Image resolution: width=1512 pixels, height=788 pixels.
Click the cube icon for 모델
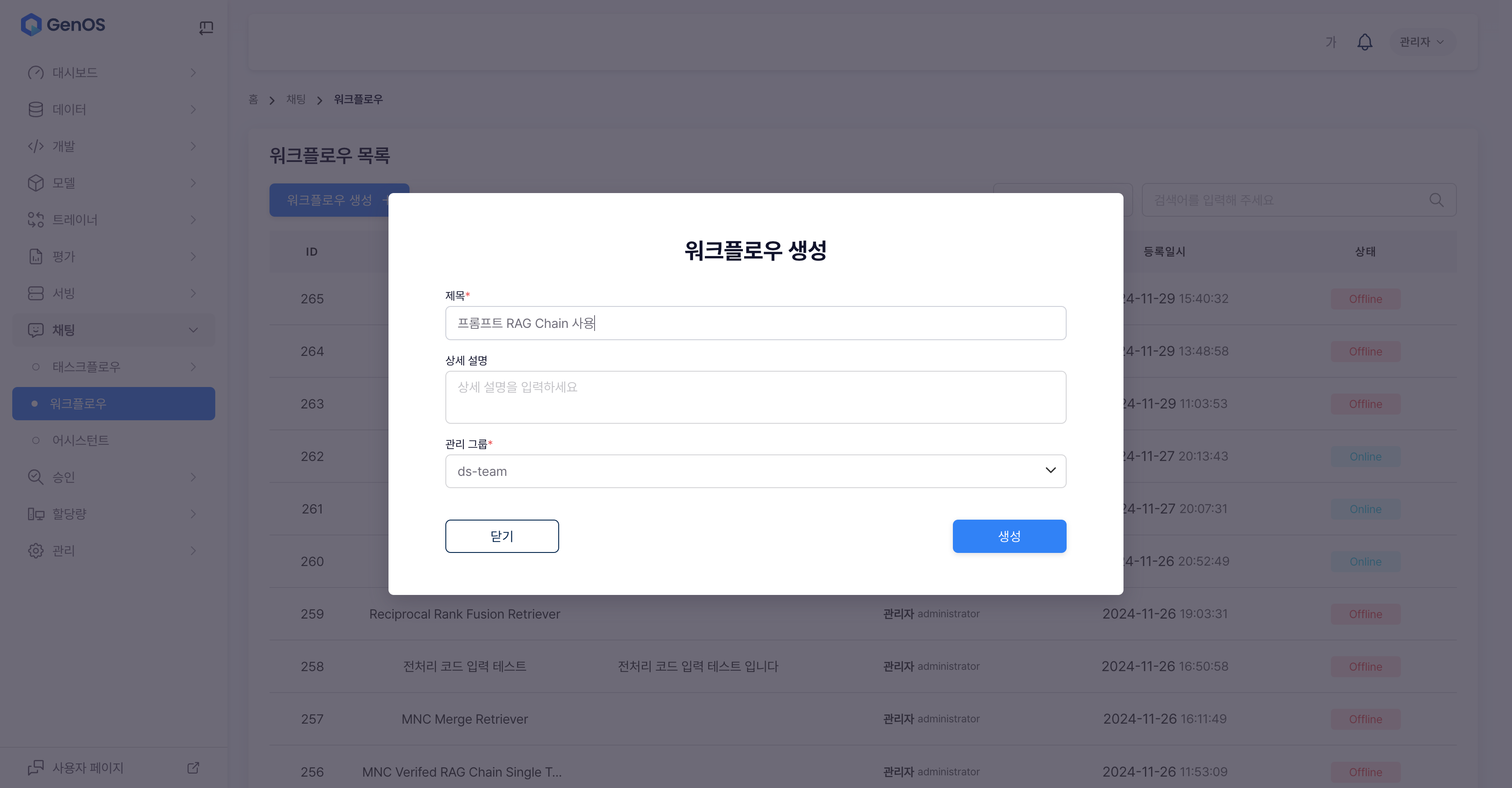click(36, 183)
